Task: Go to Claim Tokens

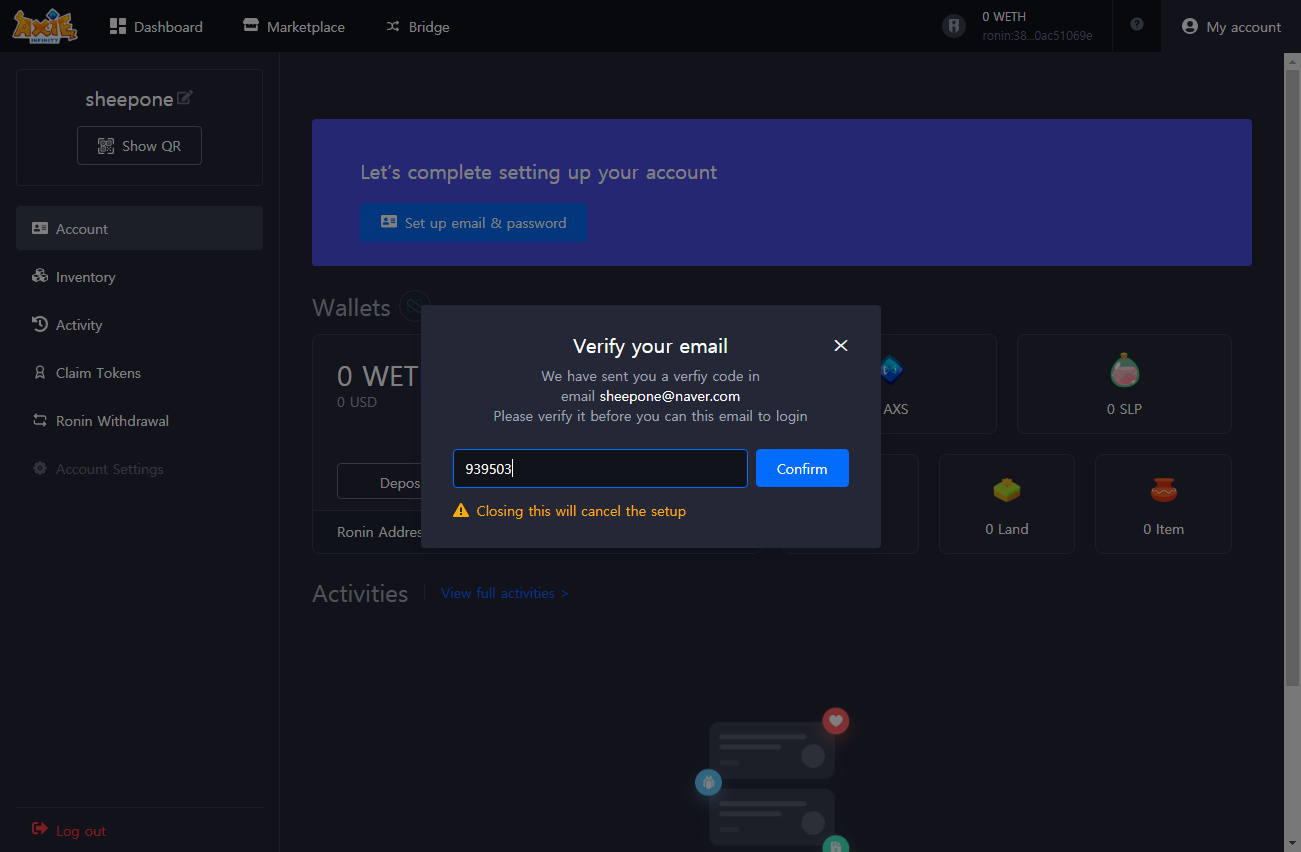Action: click(x=139, y=373)
